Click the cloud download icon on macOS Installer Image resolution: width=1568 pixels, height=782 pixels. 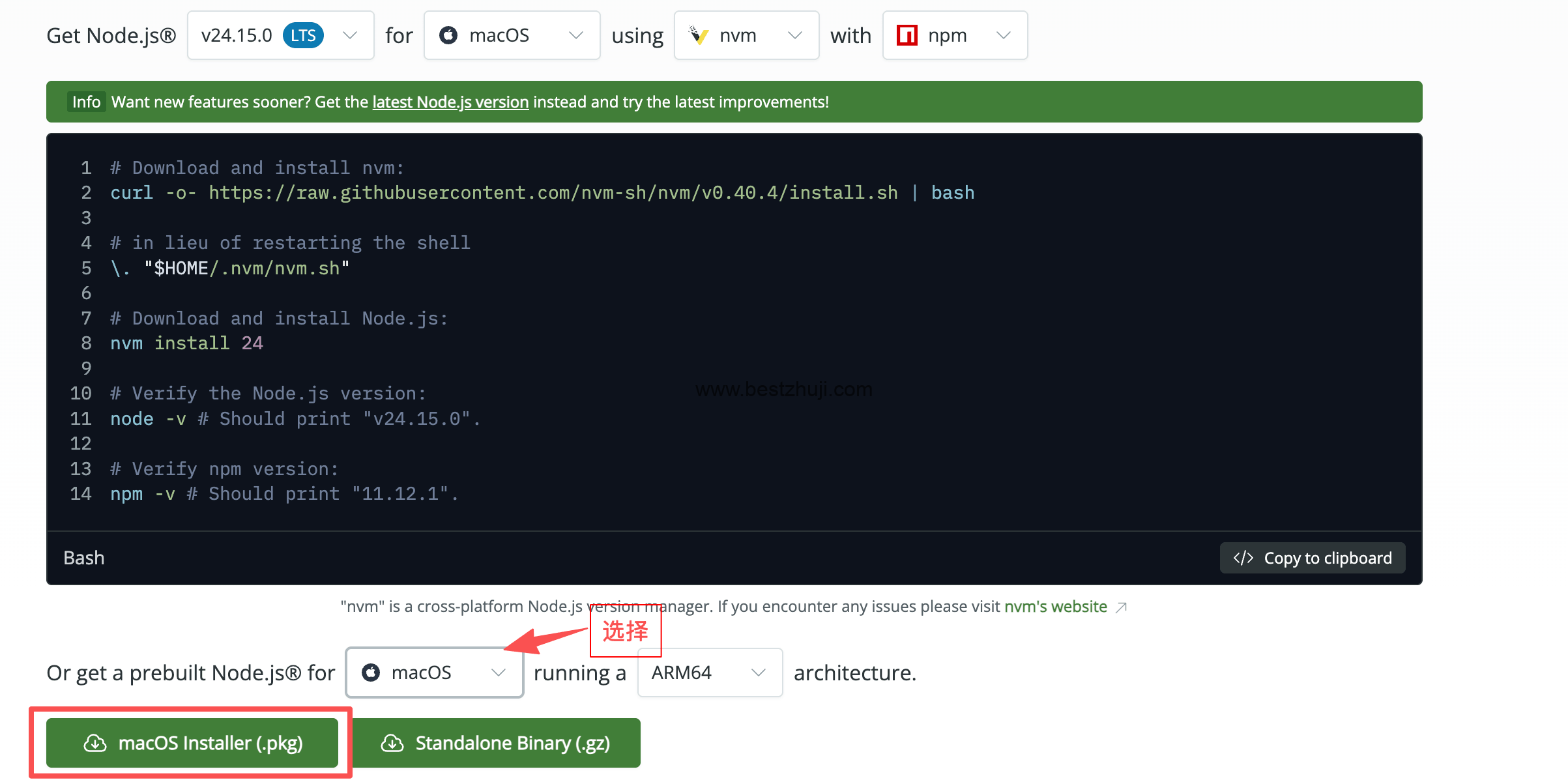point(95,743)
